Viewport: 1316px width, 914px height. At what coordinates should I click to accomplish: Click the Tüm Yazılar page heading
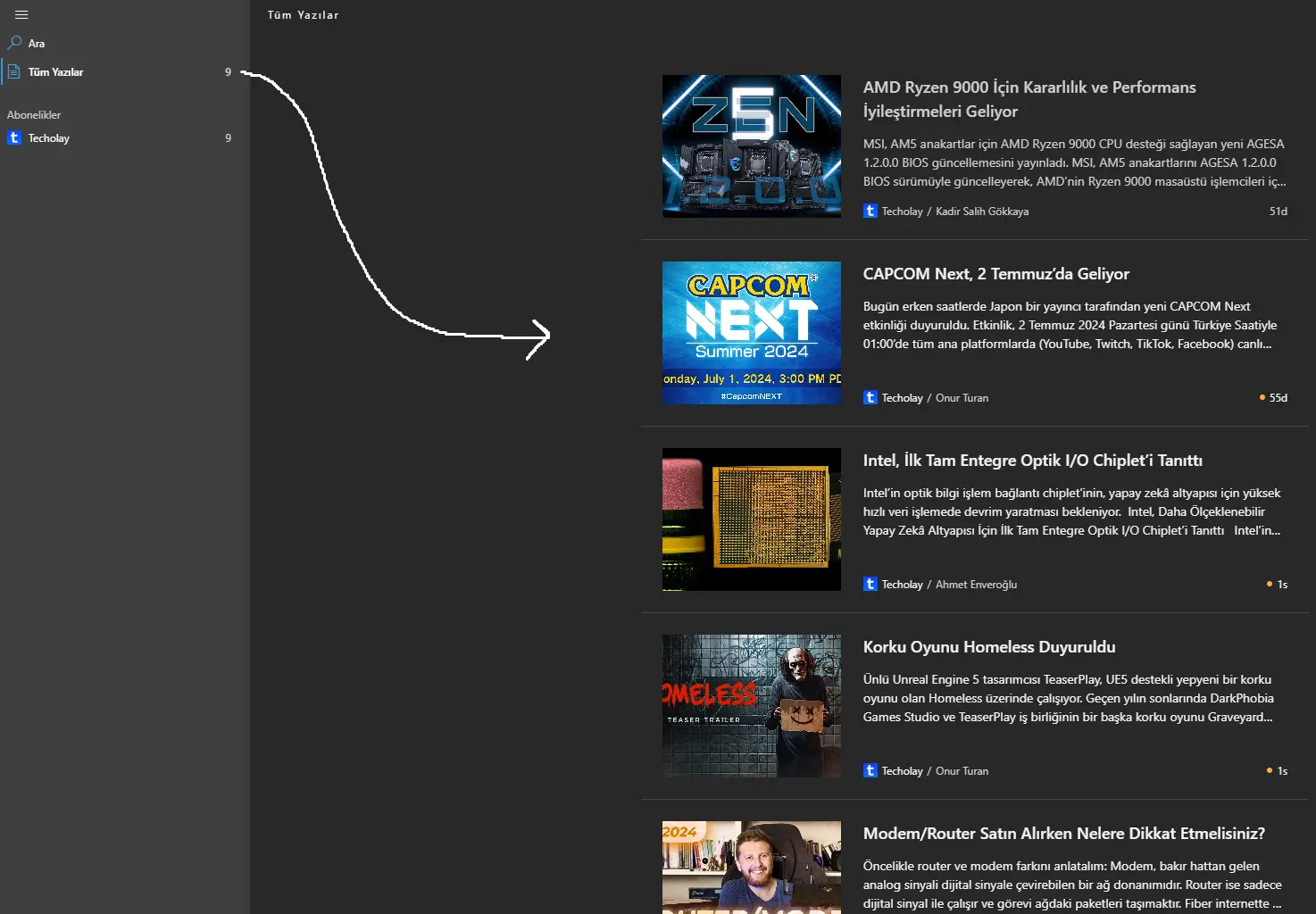coord(303,15)
